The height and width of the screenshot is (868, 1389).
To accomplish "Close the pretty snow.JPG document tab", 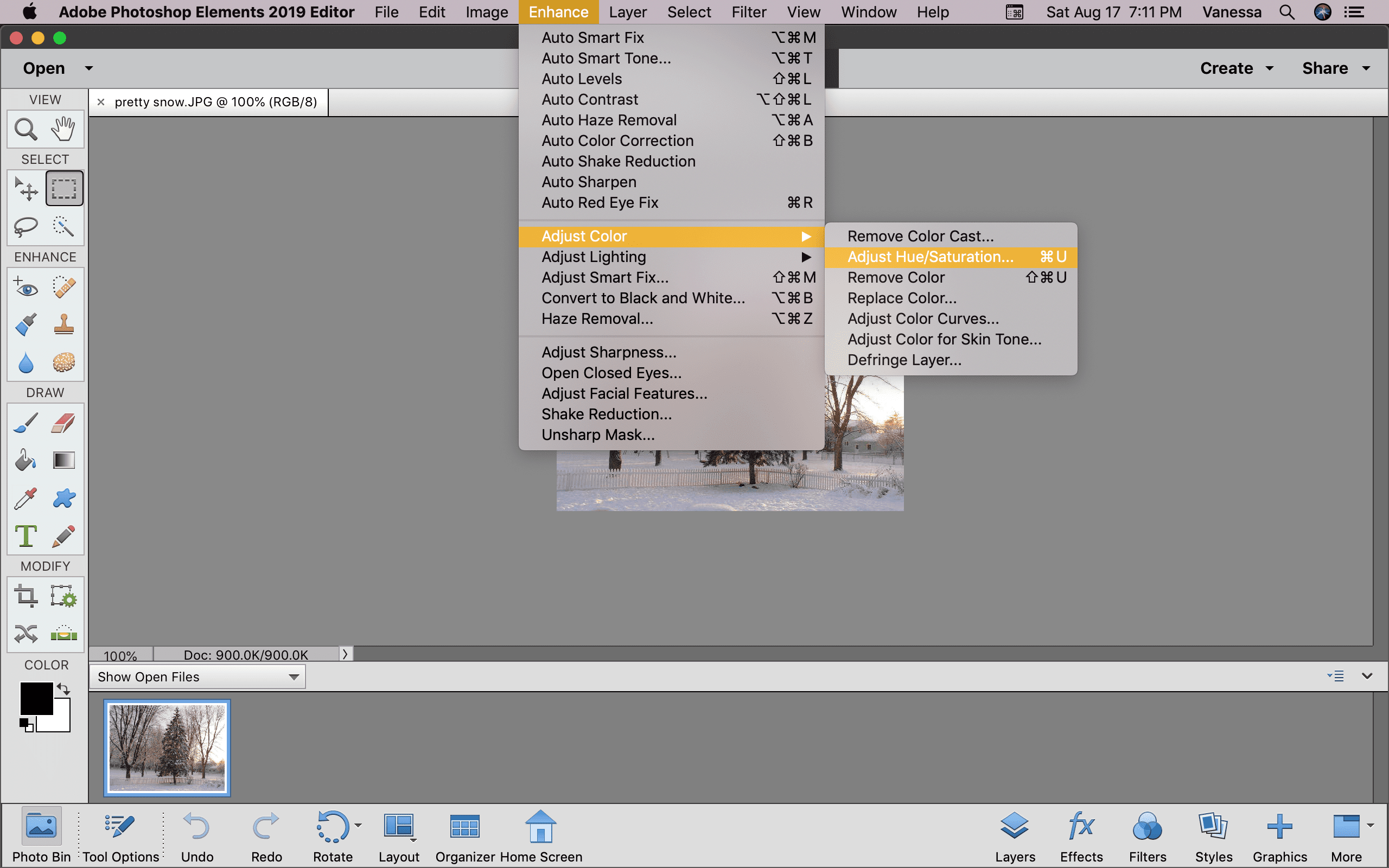I will [x=101, y=102].
